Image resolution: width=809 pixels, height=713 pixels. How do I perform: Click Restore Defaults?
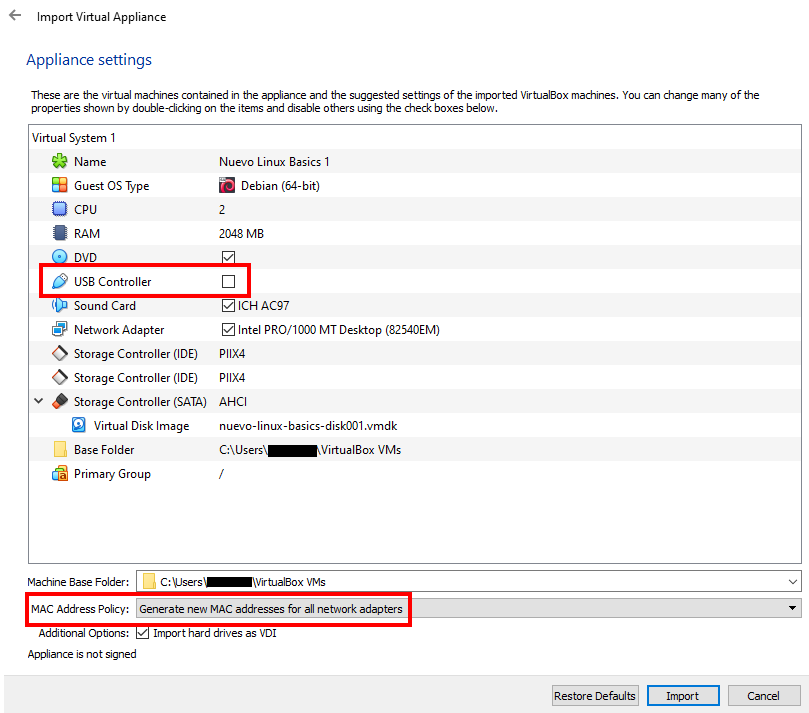click(595, 695)
